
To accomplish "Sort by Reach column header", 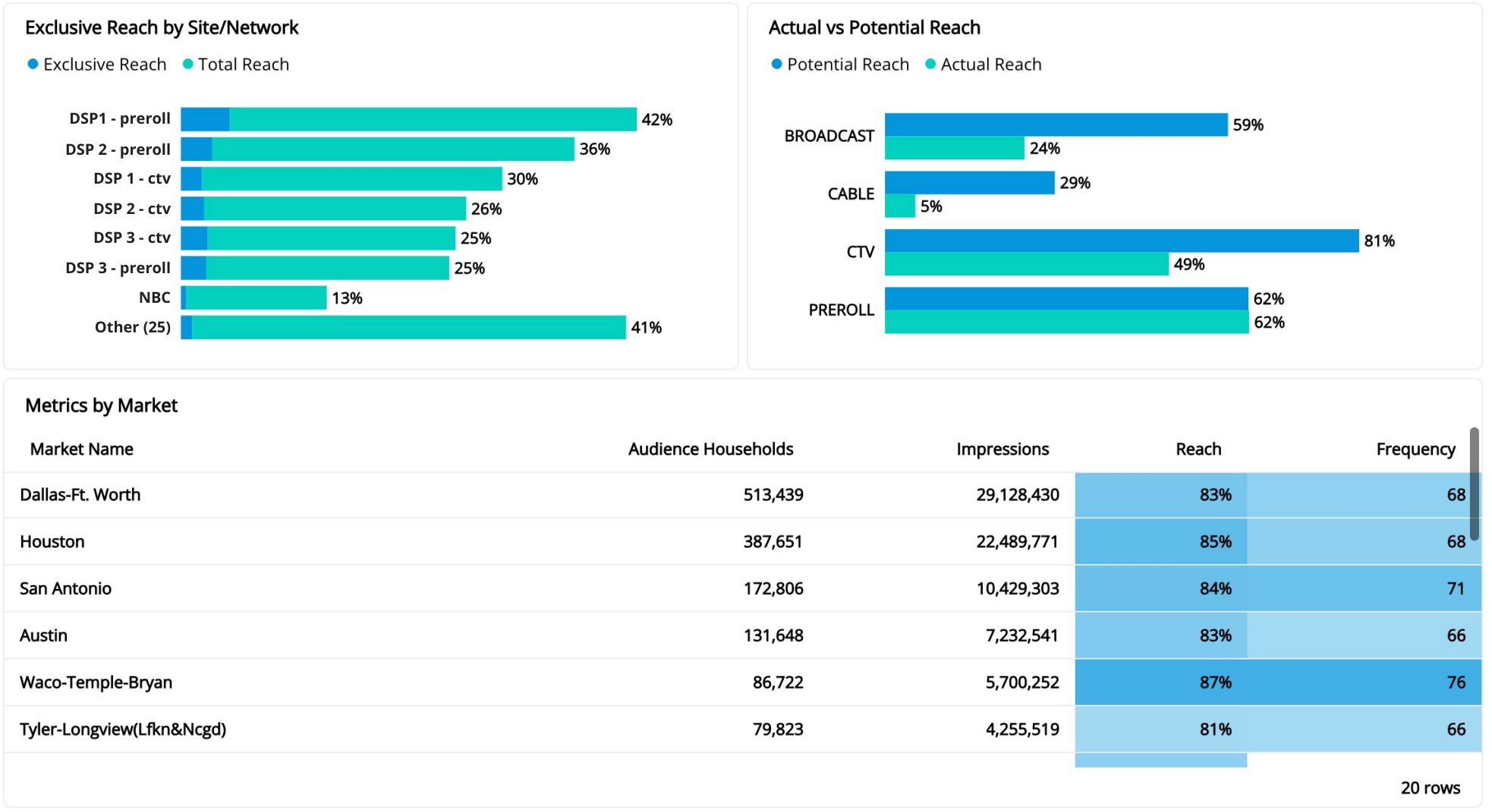I will (x=1198, y=449).
